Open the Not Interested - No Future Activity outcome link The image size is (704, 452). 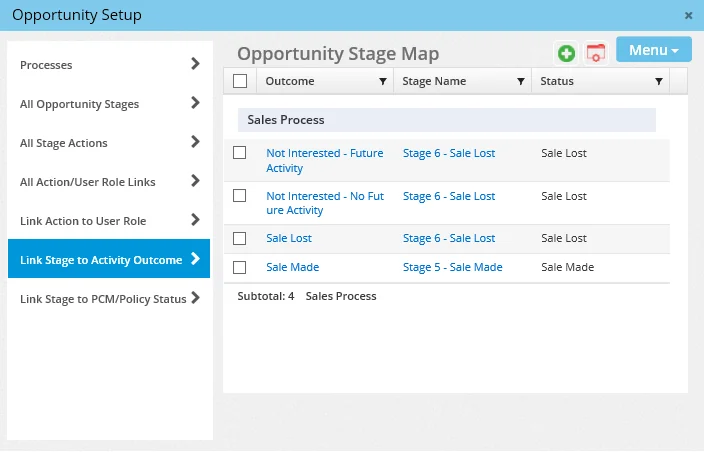pos(325,203)
